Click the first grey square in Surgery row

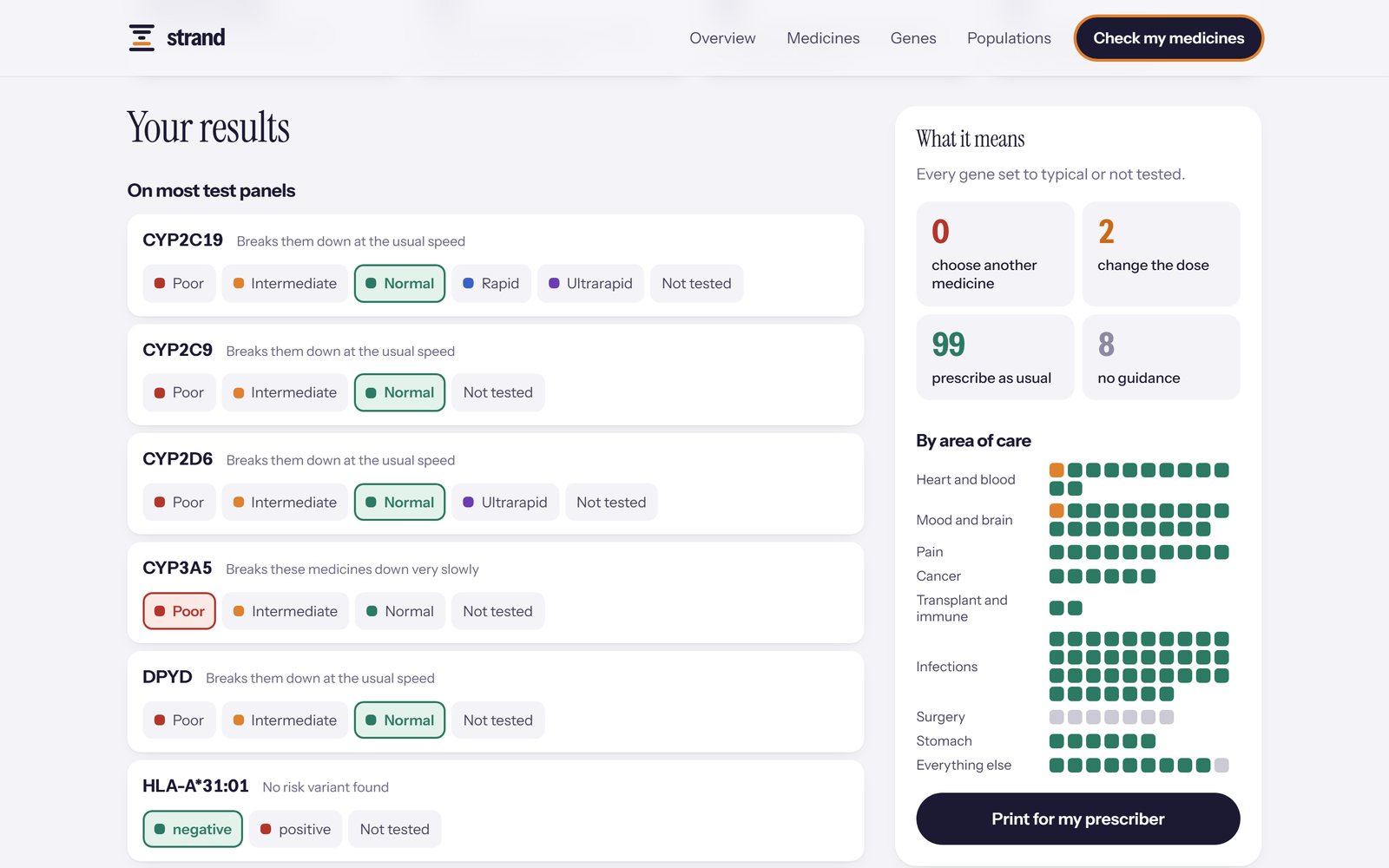pyautogui.click(x=1057, y=717)
